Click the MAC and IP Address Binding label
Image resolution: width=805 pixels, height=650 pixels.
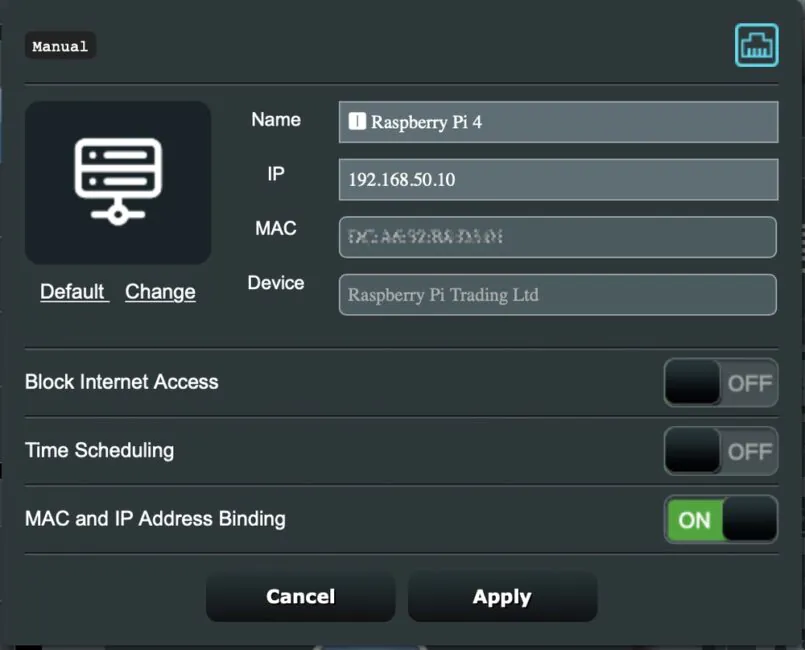(x=155, y=519)
